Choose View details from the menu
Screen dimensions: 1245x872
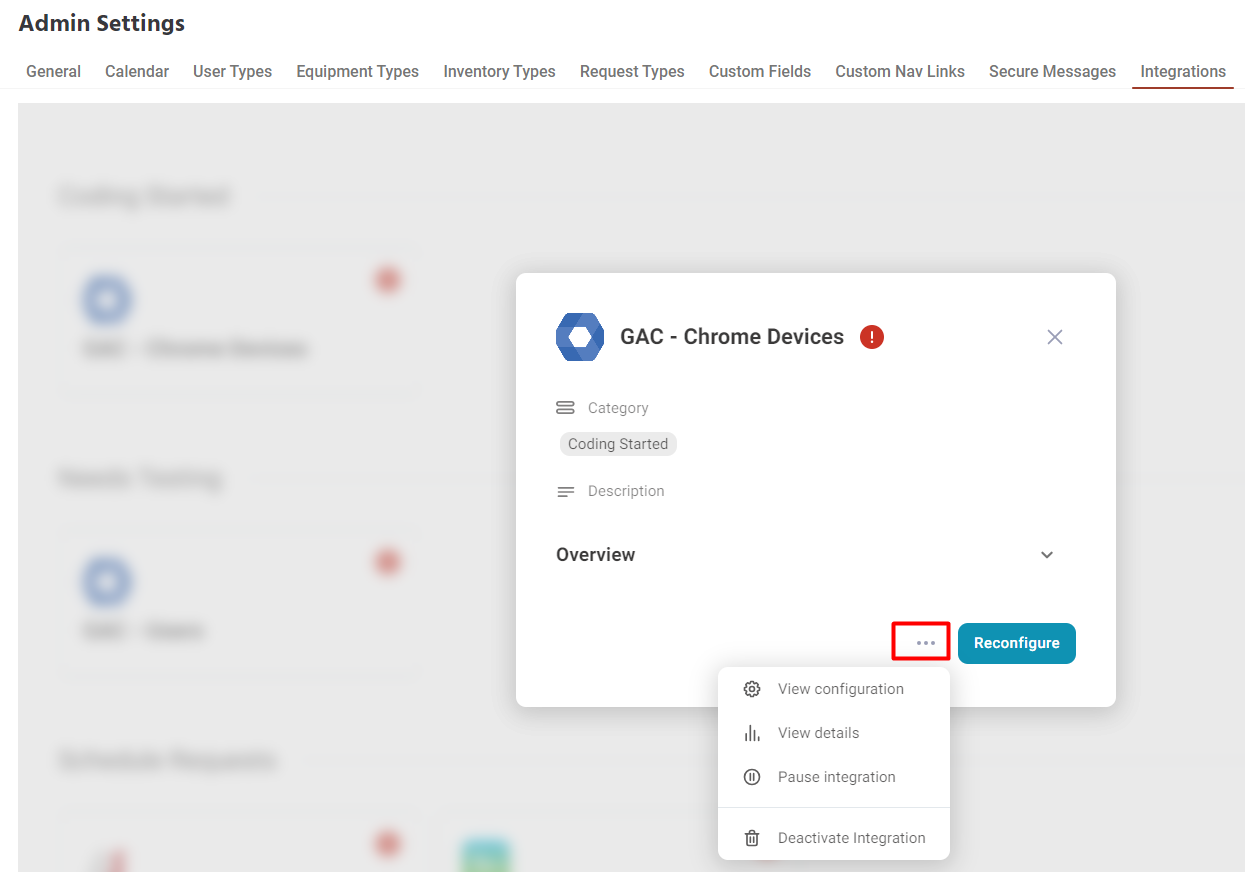[x=834, y=733]
